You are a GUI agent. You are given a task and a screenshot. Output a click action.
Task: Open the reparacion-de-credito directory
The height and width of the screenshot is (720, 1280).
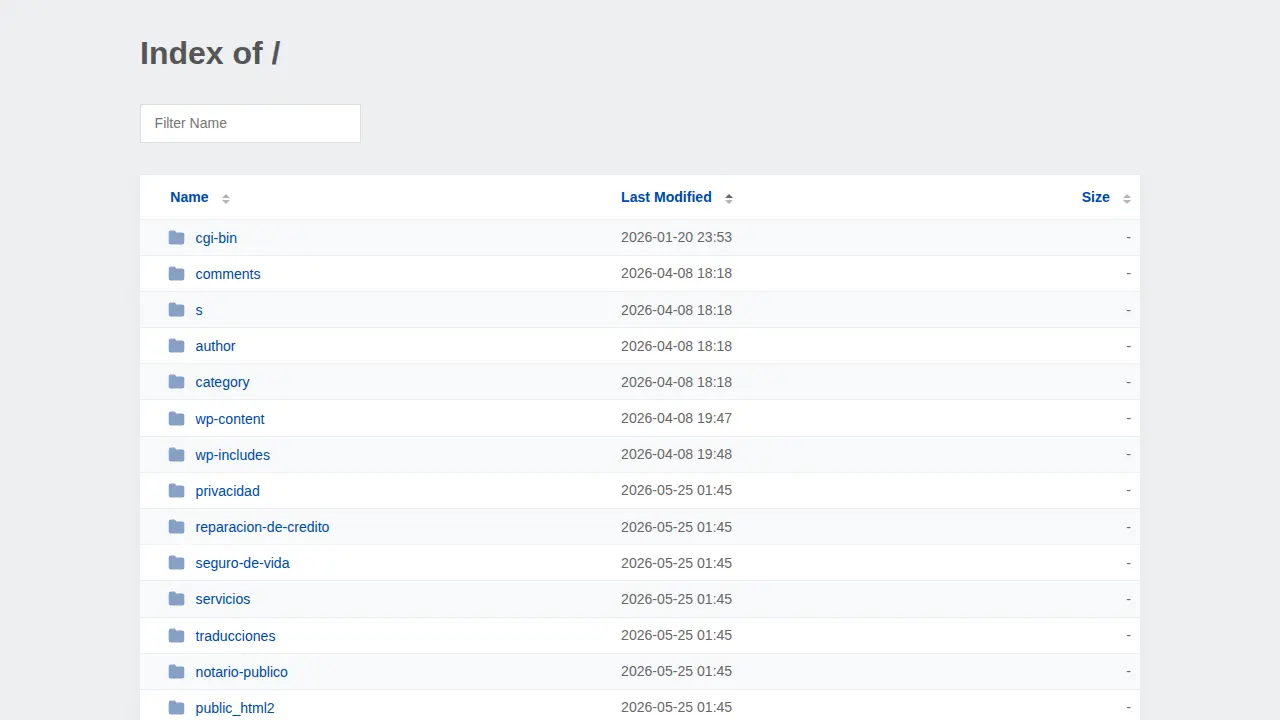[x=262, y=527]
